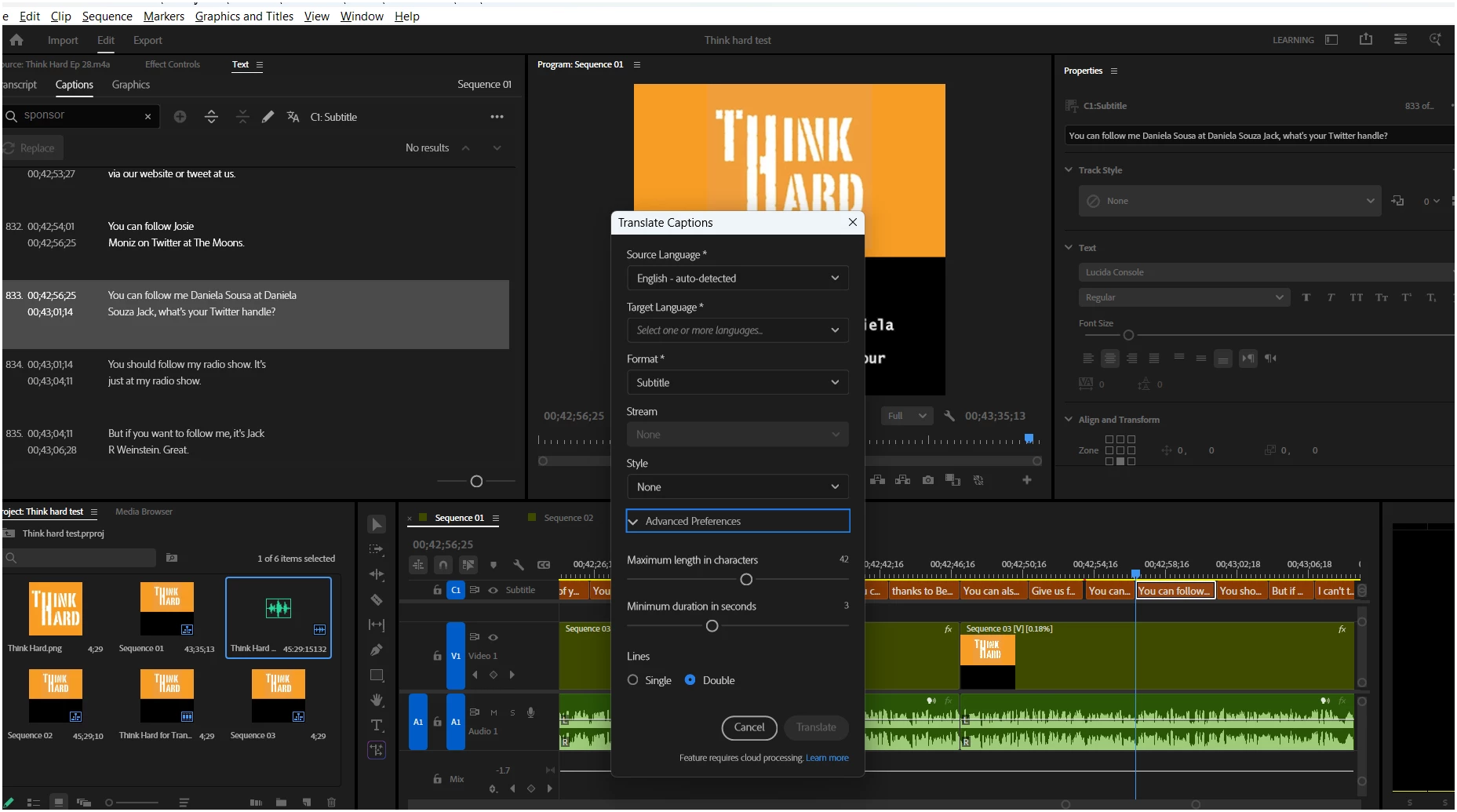1457x812 pixels.
Task: Pick the Ripple Edit tool
Action: [x=377, y=574]
